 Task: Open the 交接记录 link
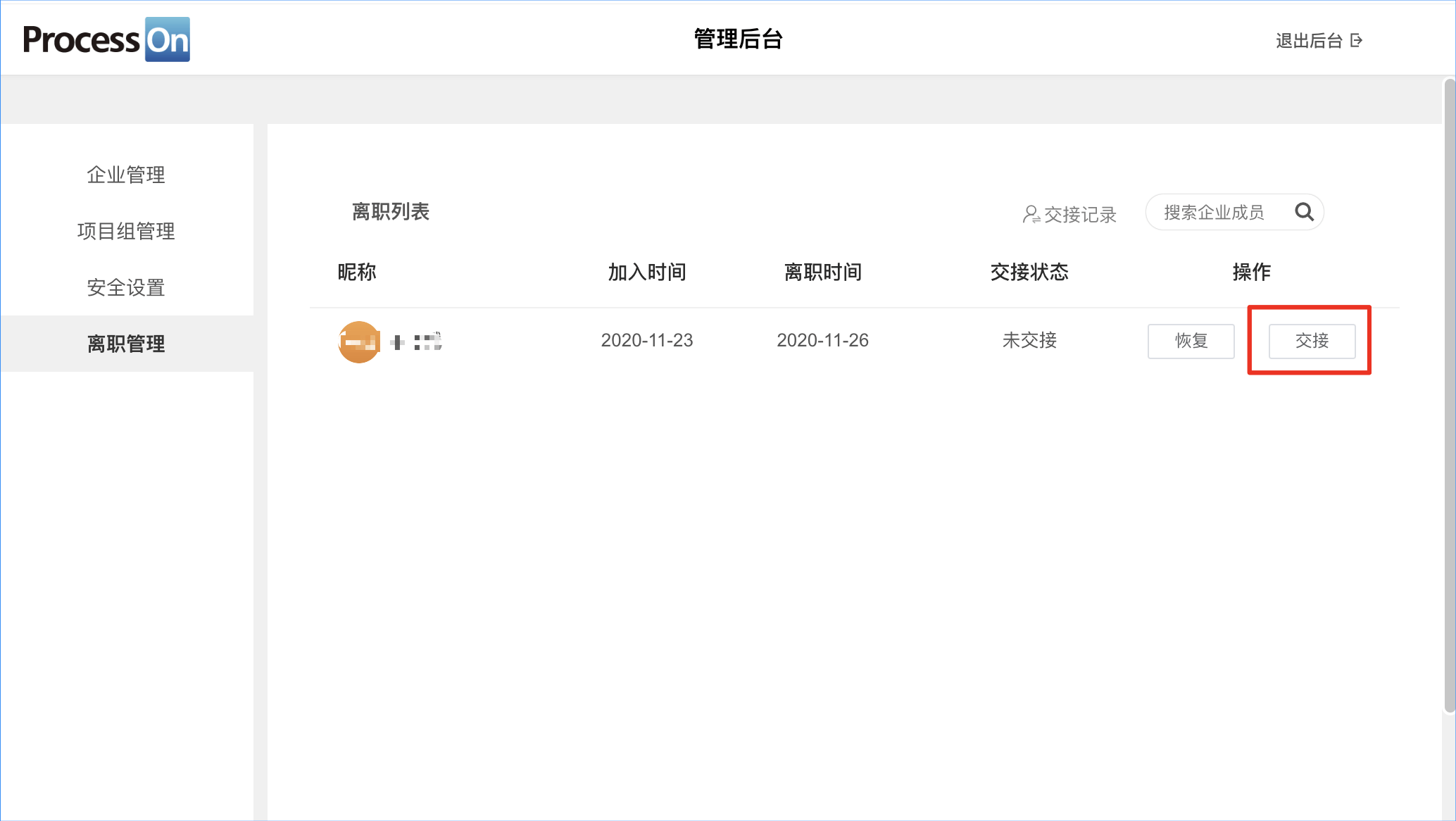[1079, 214]
